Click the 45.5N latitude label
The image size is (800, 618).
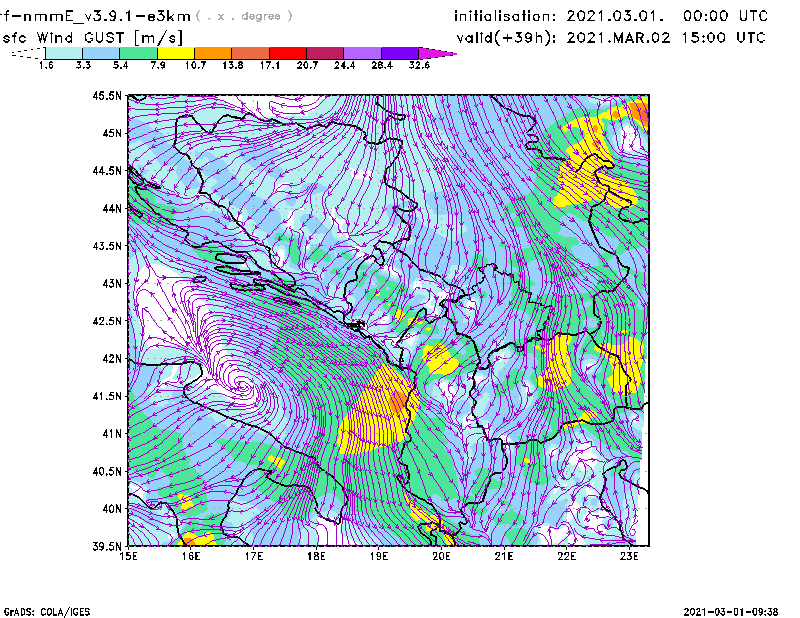(107, 95)
